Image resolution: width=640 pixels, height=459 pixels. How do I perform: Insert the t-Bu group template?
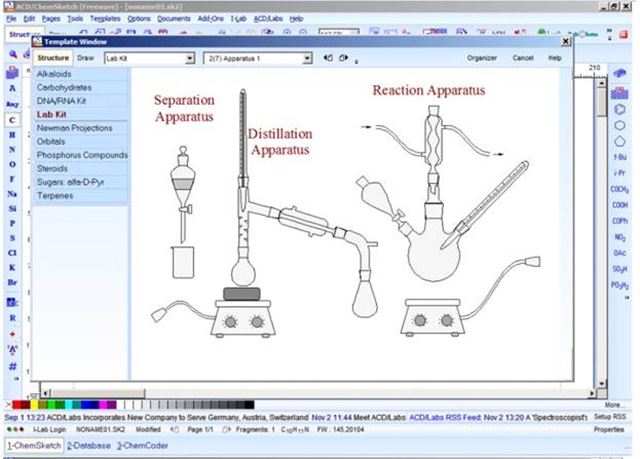coord(620,157)
